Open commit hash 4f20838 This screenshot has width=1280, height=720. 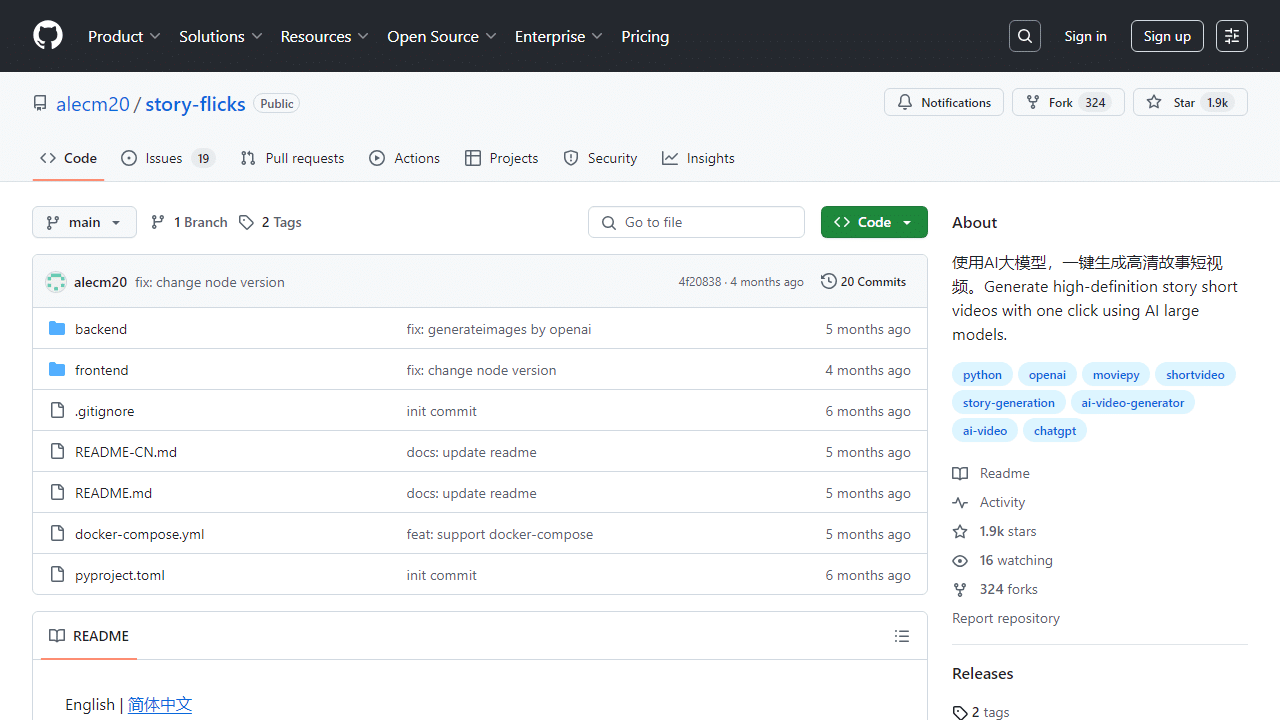coord(700,282)
